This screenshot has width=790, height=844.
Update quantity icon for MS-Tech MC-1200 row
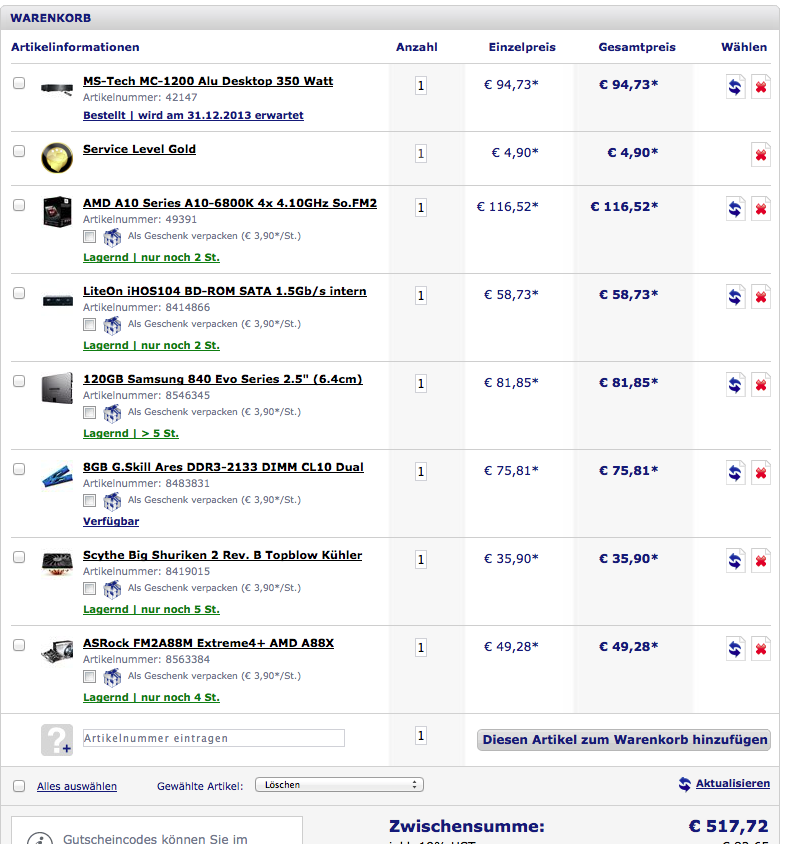pyautogui.click(x=735, y=86)
